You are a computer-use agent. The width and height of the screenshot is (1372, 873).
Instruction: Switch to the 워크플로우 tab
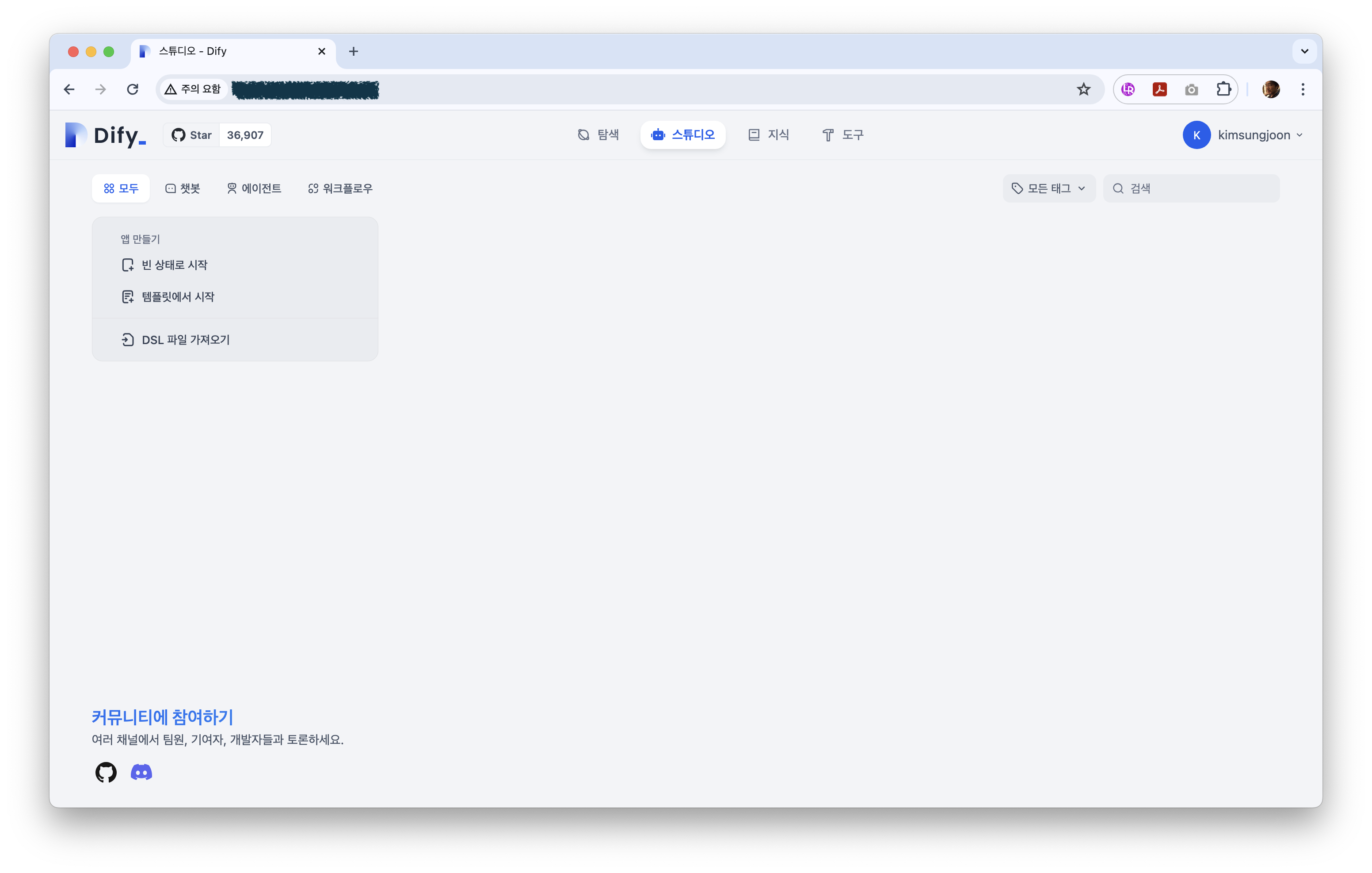(340, 188)
